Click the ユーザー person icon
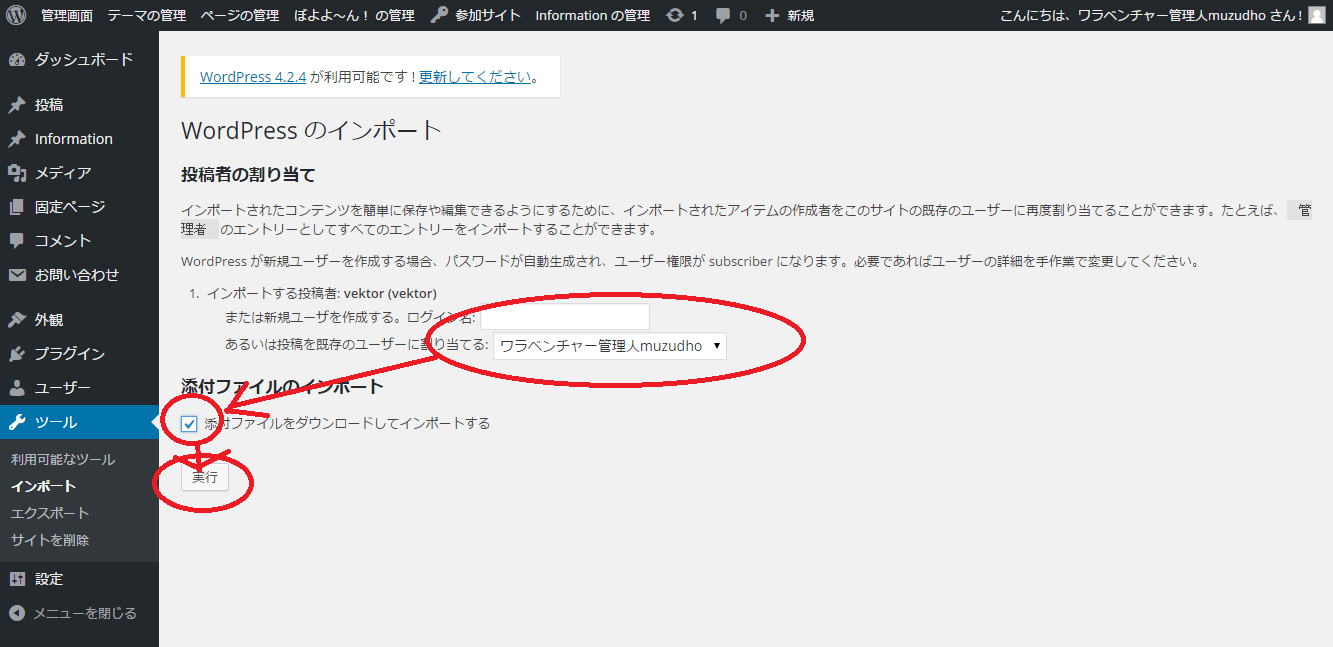The height and width of the screenshot is (647, 1333). (x=16, y=388)
